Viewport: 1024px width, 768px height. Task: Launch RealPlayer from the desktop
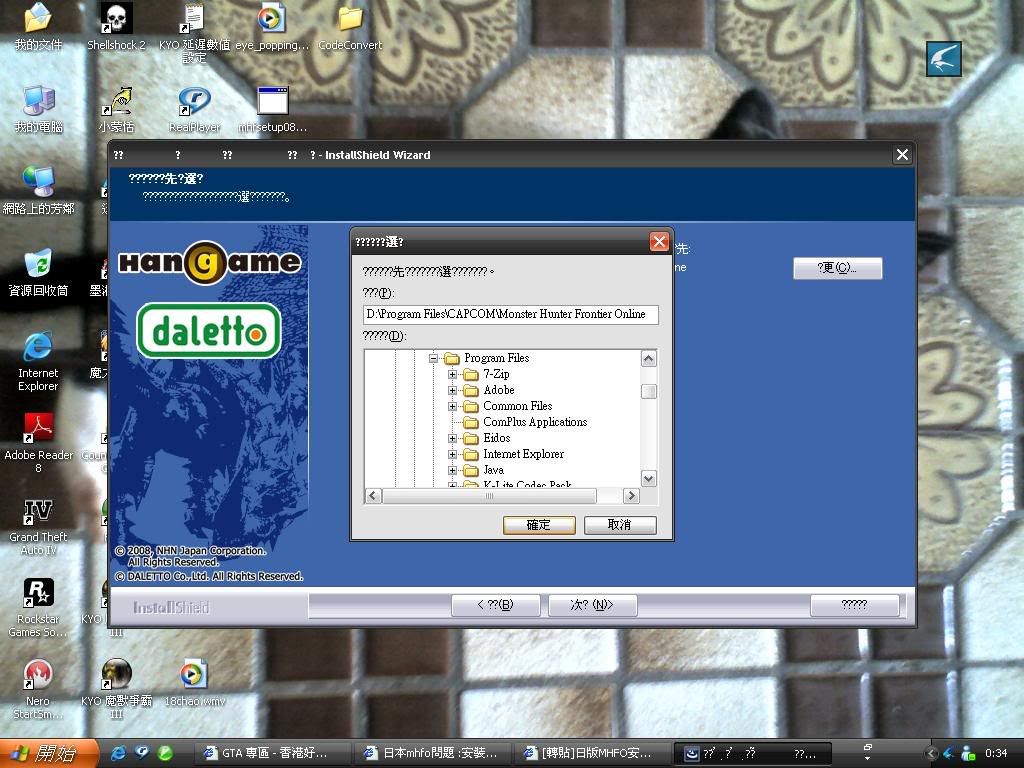click(x=194, y=108)
